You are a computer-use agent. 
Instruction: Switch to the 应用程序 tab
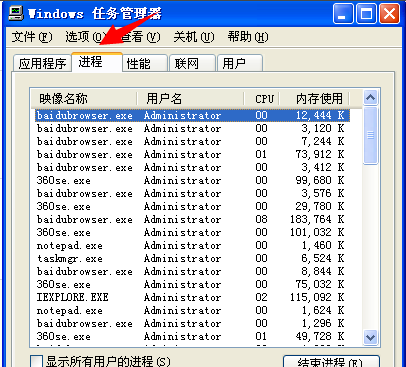click(42, 63)
